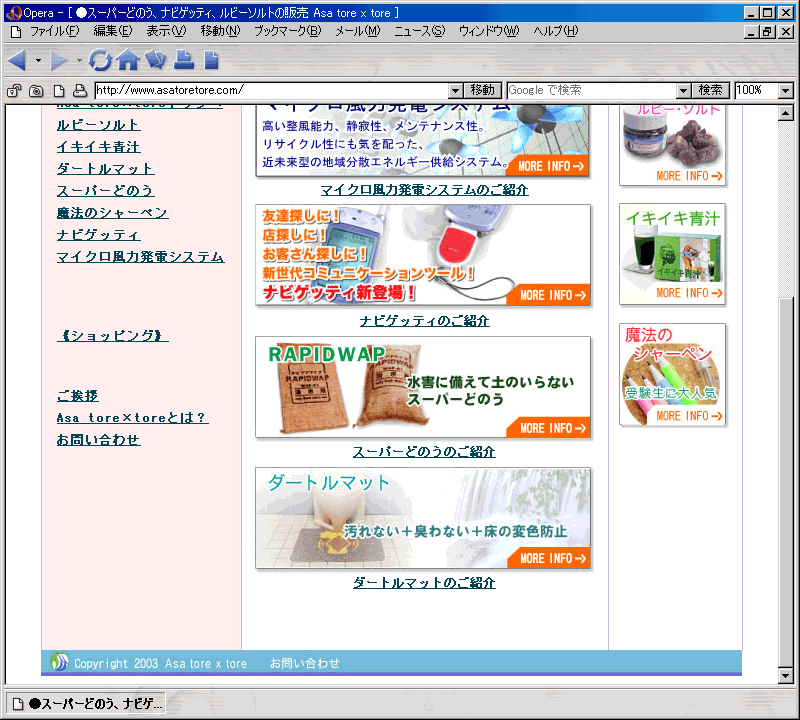Open the ダートルマット sidebar link
This screenshot has width=800, height=720.
[106, 169]
